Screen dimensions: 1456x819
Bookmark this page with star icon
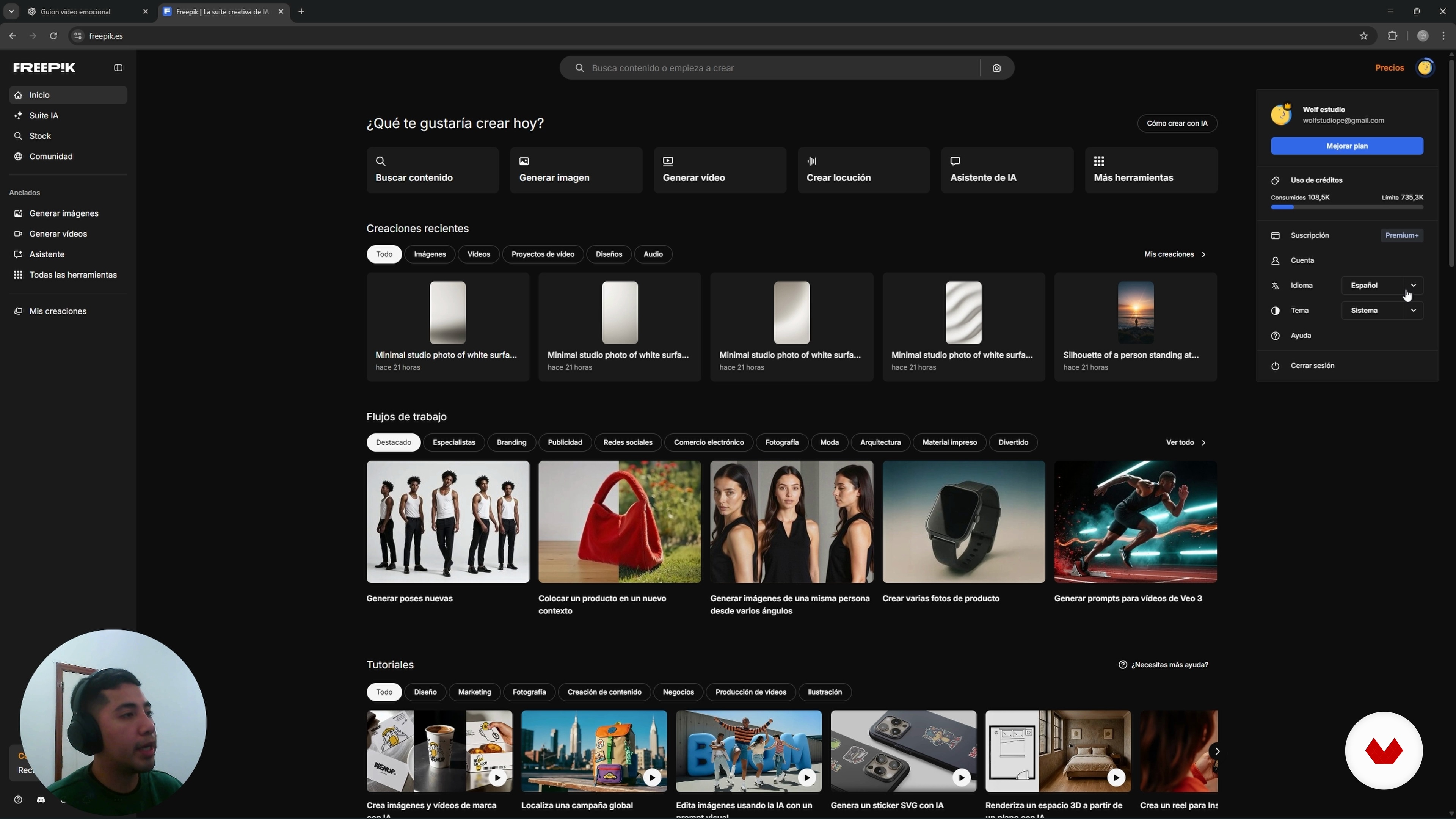pyautogui.click(x=1364, y=36)
